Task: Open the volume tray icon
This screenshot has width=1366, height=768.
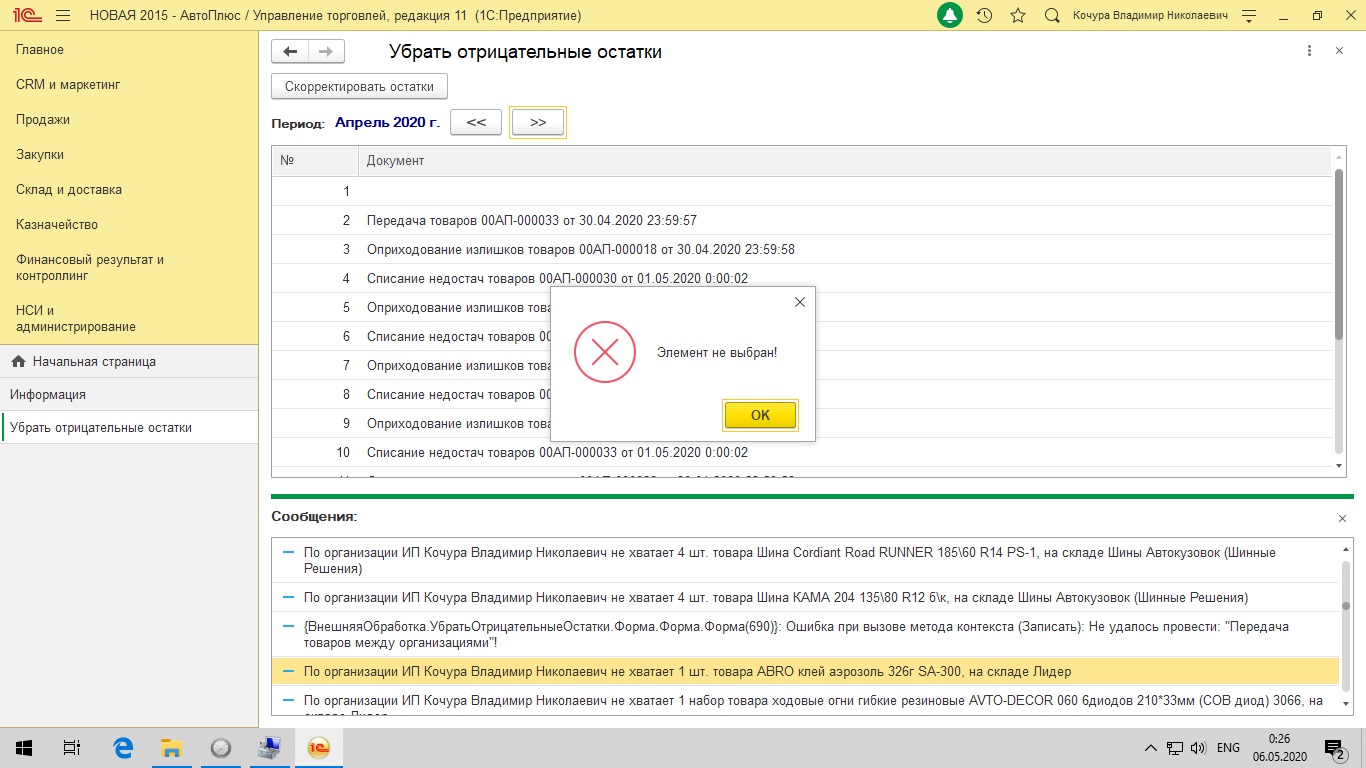Action: [x=1198, y=747]
